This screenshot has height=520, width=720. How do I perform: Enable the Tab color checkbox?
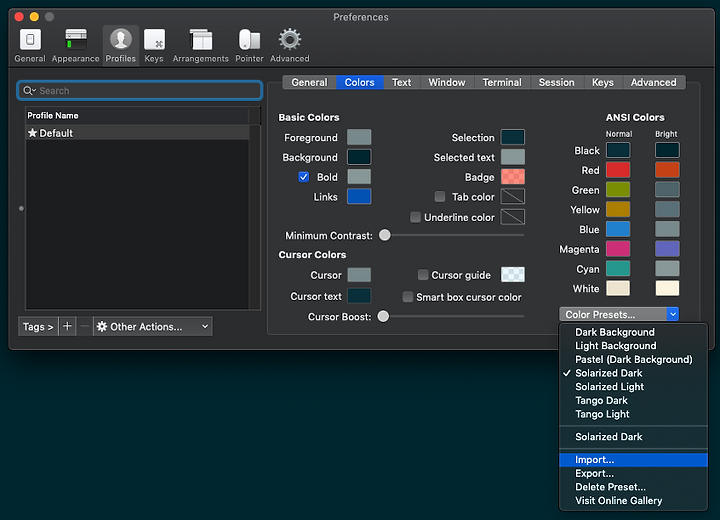(440, 197)
